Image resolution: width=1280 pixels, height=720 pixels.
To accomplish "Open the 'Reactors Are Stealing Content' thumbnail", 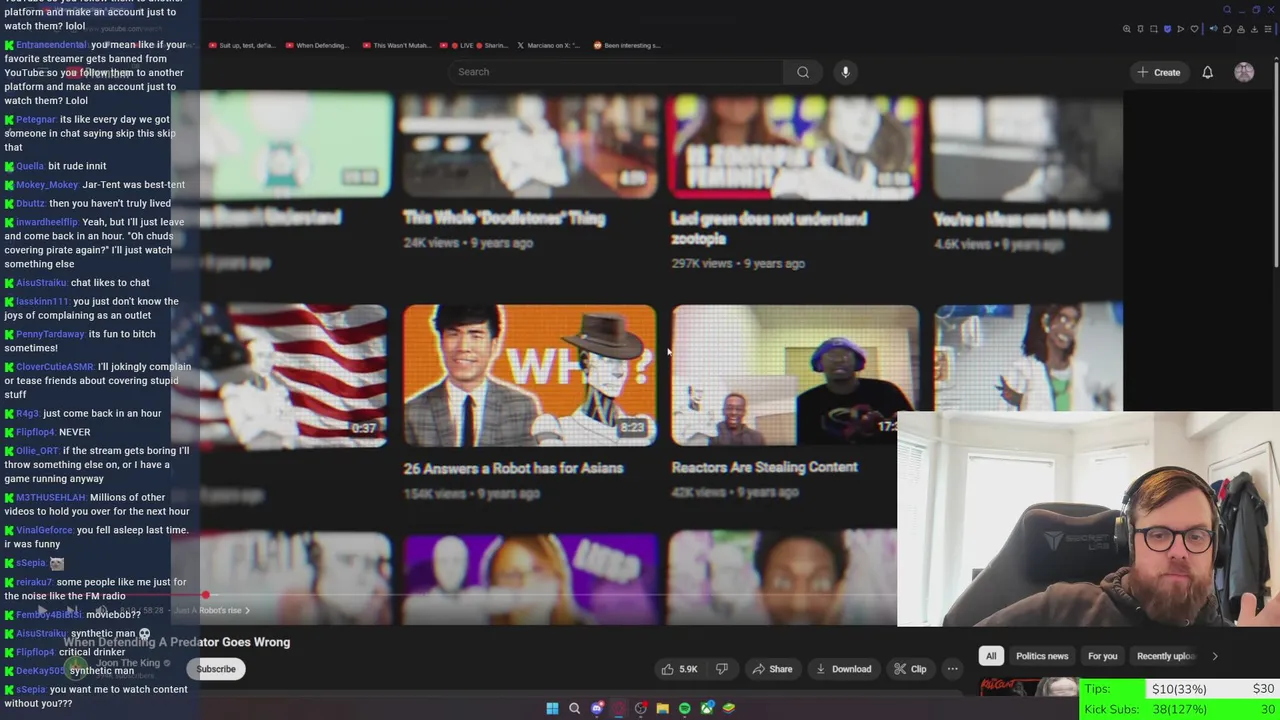I will (795, 375).
